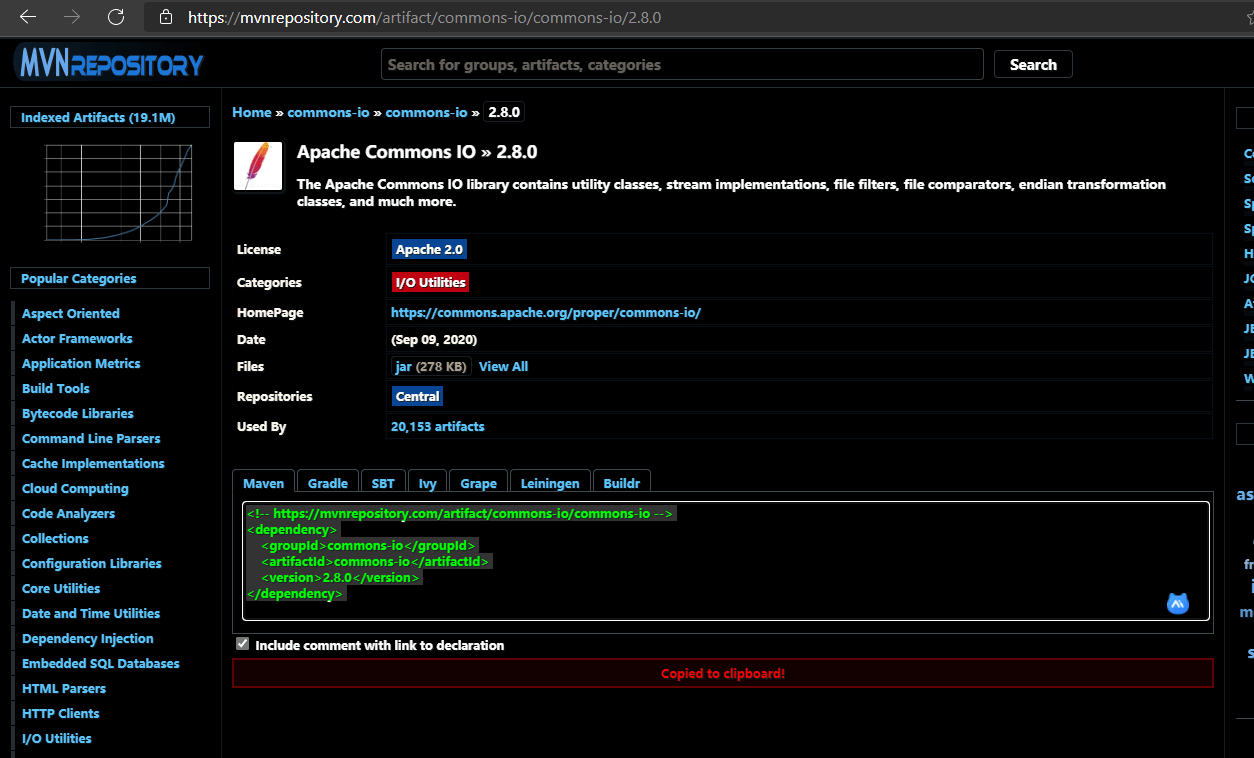
Task: Open the 20,153 artifacts link
Action: coord(437,426)
